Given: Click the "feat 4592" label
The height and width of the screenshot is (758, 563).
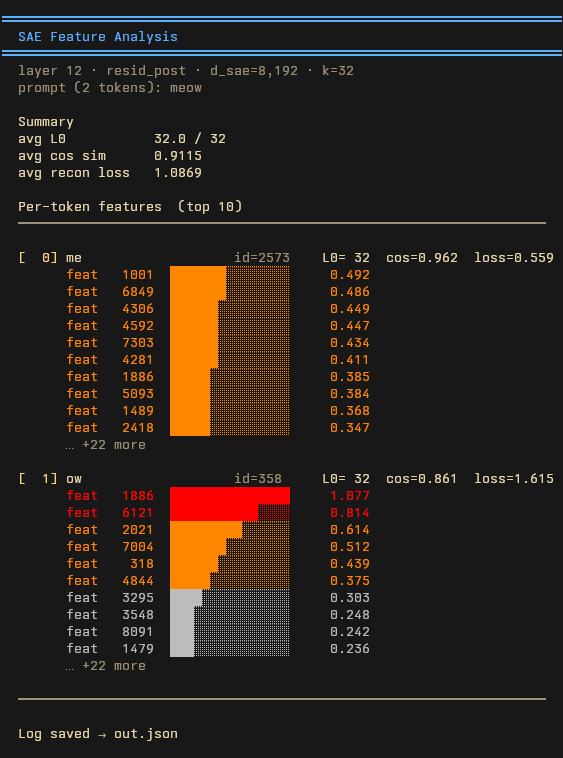Looking at the screenshot, I should [x=110, y=326].
